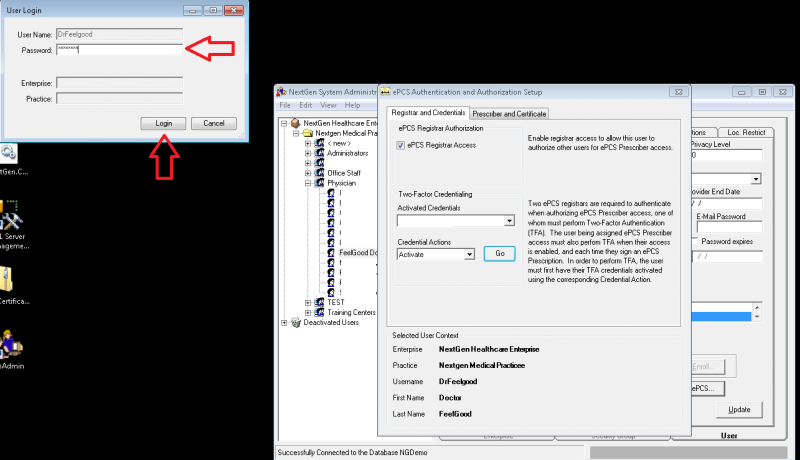
Task: Click the Practice field in User Login
Action: [x=119, y=98]
